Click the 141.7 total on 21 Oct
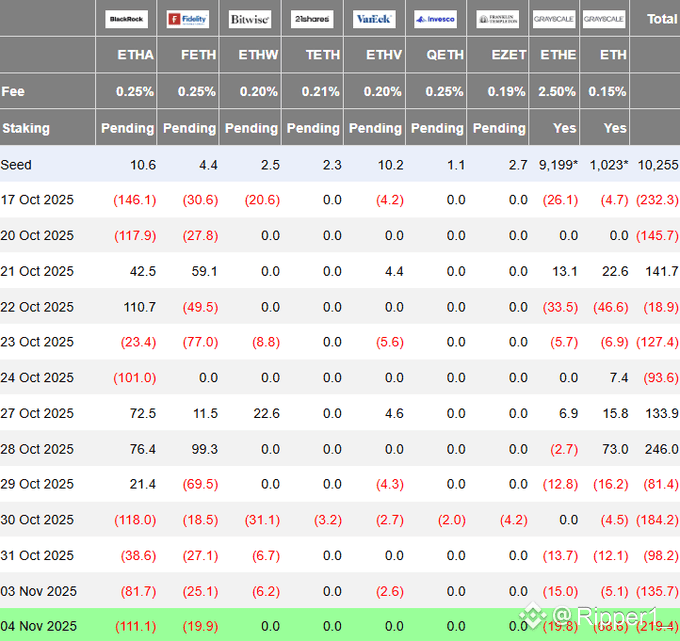Image resolution: width=680 pixels, height=641 pixels. tap(661, 271)
